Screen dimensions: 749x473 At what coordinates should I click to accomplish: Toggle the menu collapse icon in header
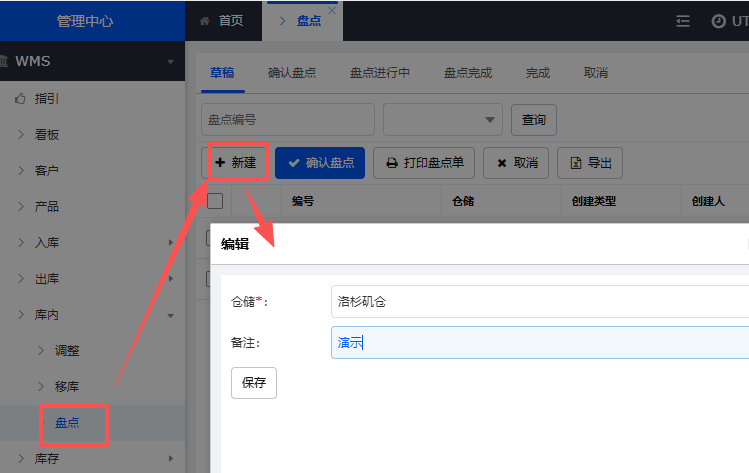(x=683, y=21)
